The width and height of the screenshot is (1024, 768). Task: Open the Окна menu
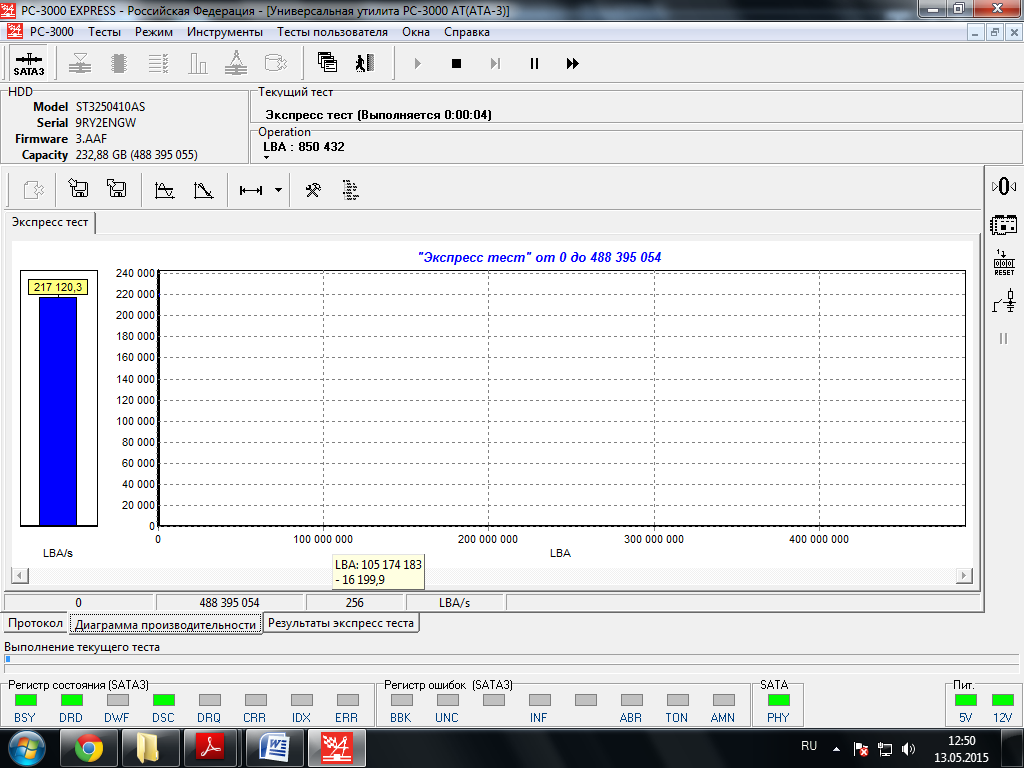(416, 32)
